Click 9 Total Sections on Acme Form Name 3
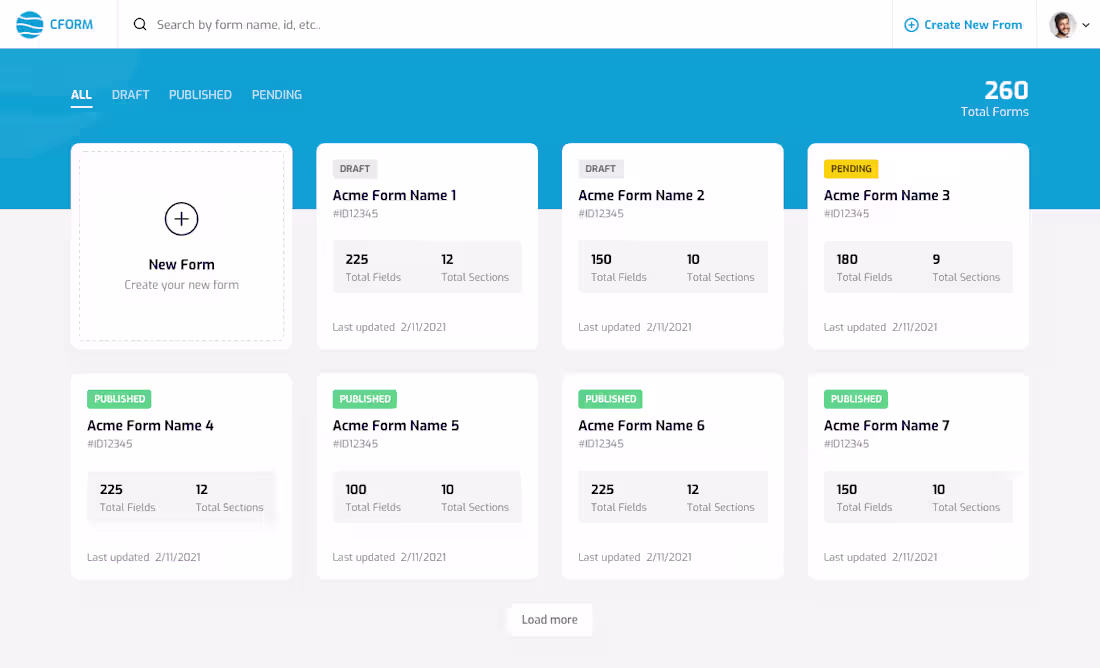The image size is (1100, 668). point(966,267)
